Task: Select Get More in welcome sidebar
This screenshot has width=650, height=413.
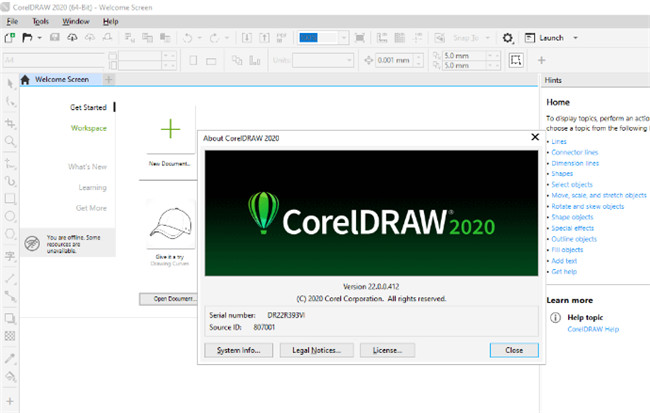Action: (91, 208)
